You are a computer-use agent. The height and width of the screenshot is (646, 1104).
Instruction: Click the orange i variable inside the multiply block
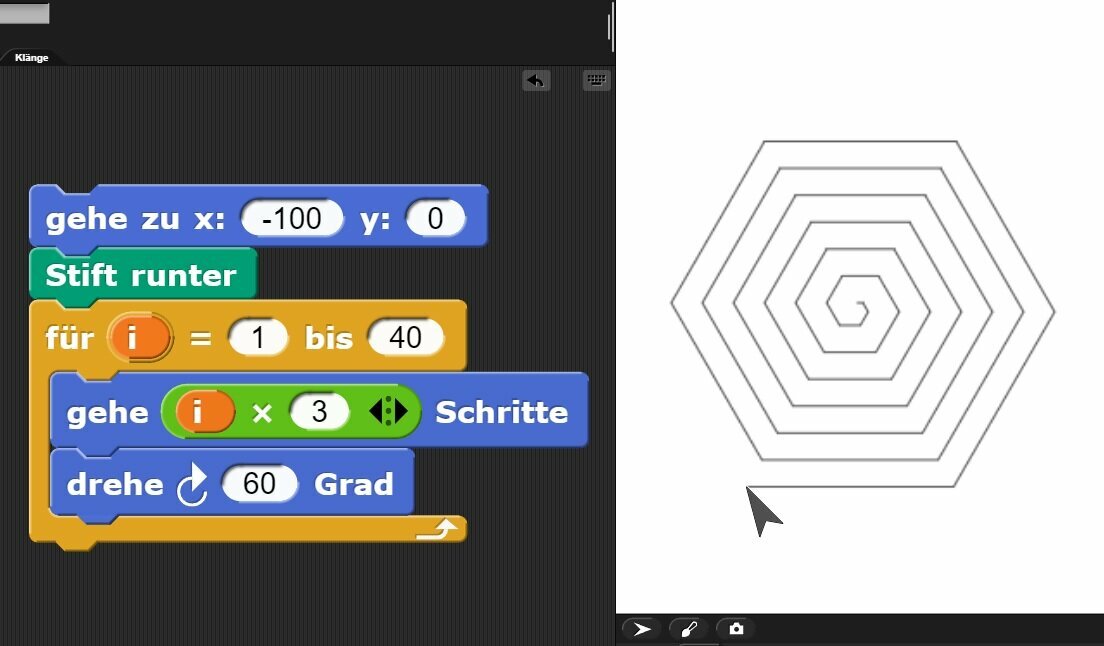point(205,412)
